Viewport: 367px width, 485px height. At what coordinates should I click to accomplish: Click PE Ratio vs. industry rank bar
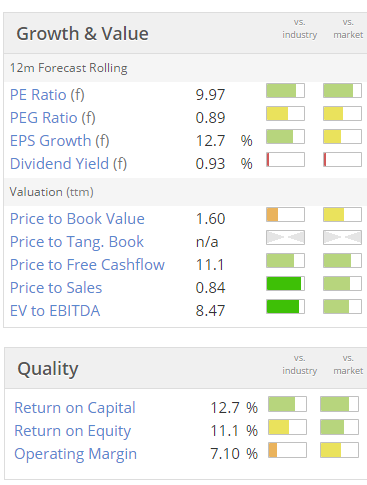[x=285, y=91]
